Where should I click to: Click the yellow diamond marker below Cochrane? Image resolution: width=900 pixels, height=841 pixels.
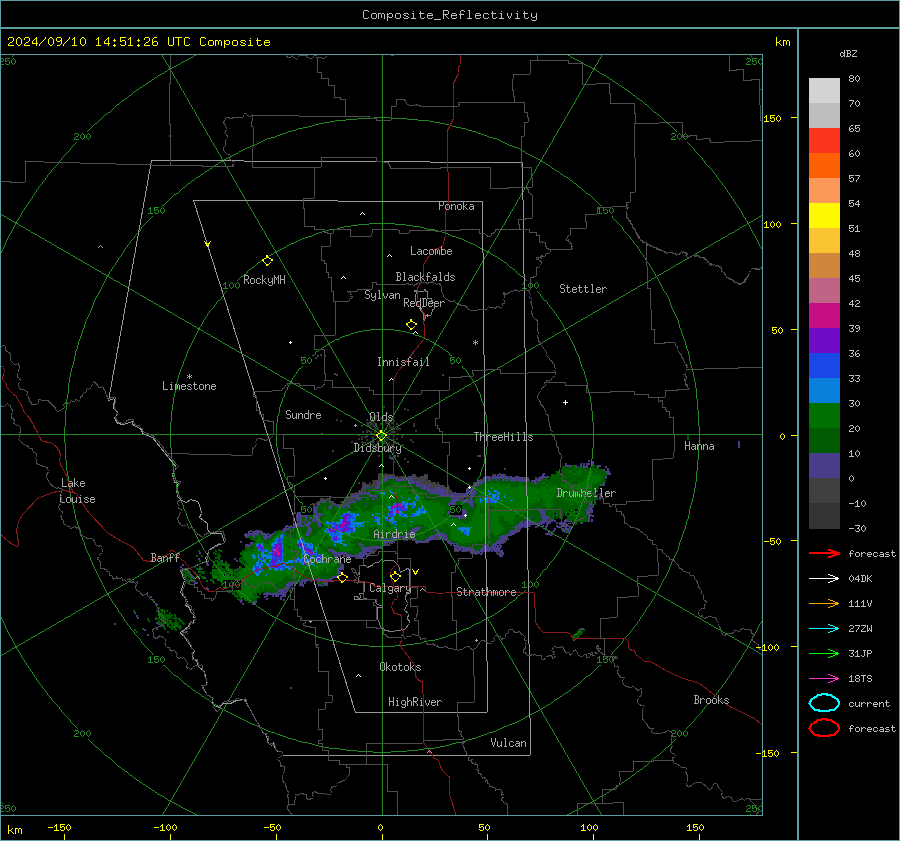pos(343,577)
